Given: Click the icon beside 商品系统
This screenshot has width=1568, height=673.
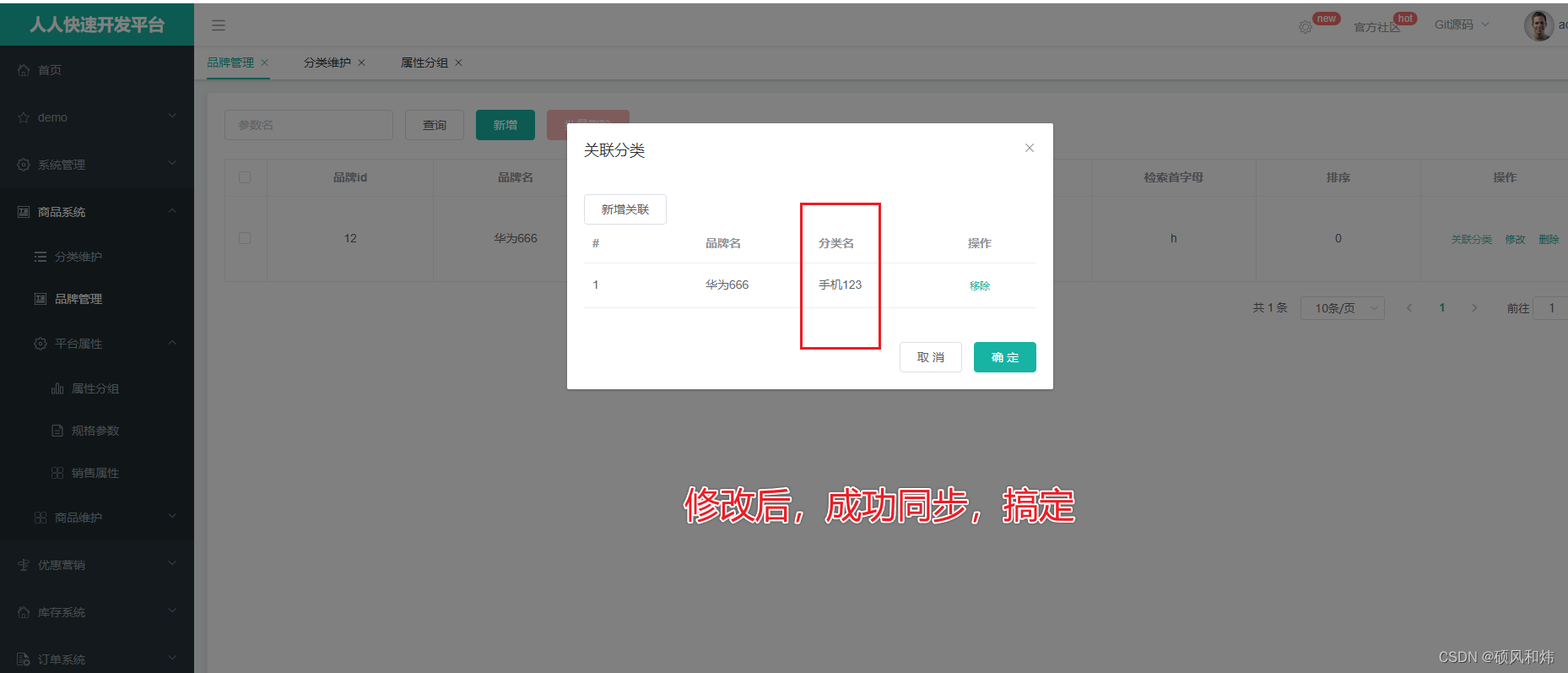Looking at the screenshot, I should pyautogui.click(x=24, y=212).
